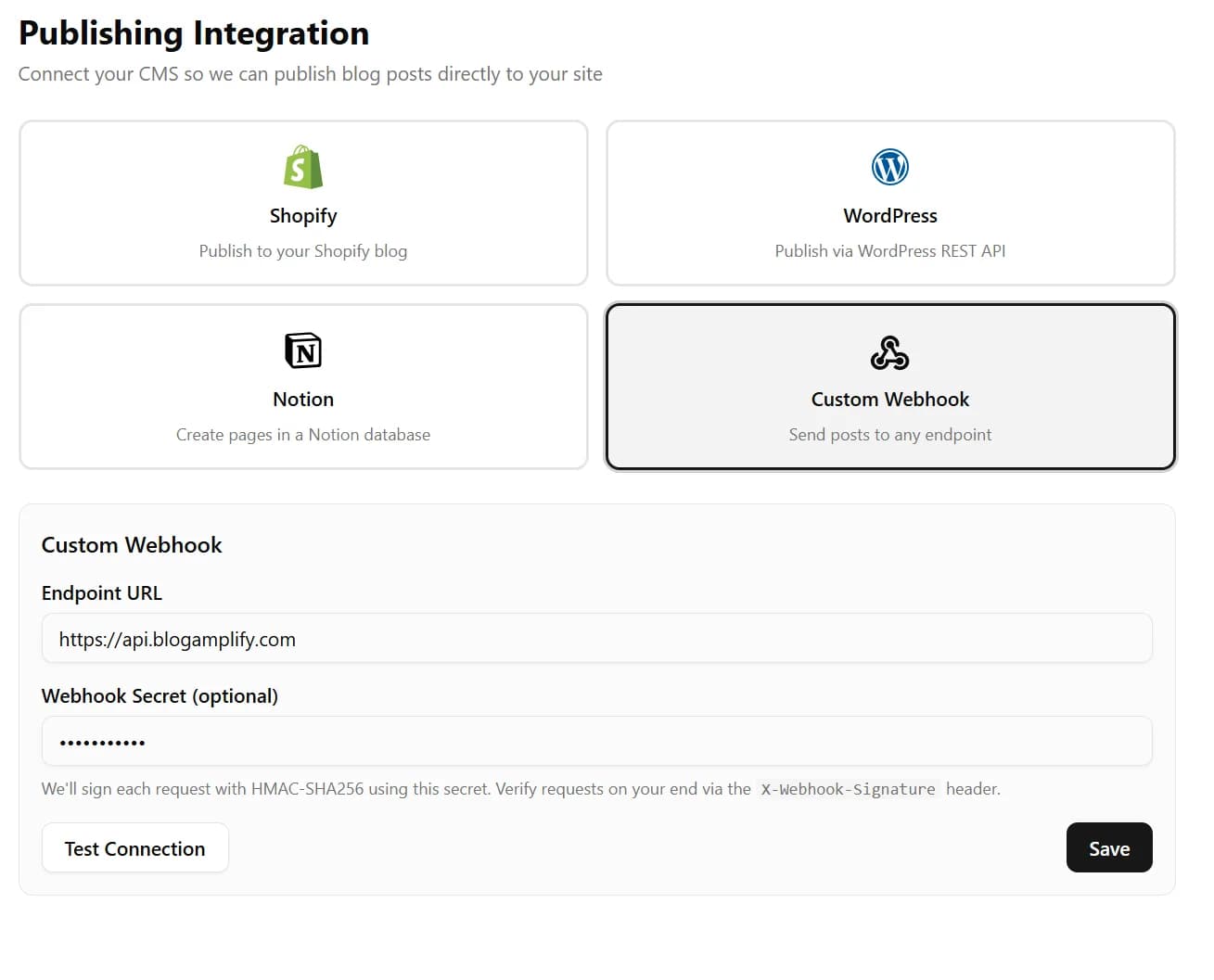Focus the Endpoint URL input field
Viewport: 1214px width, 980px height.
595,638
